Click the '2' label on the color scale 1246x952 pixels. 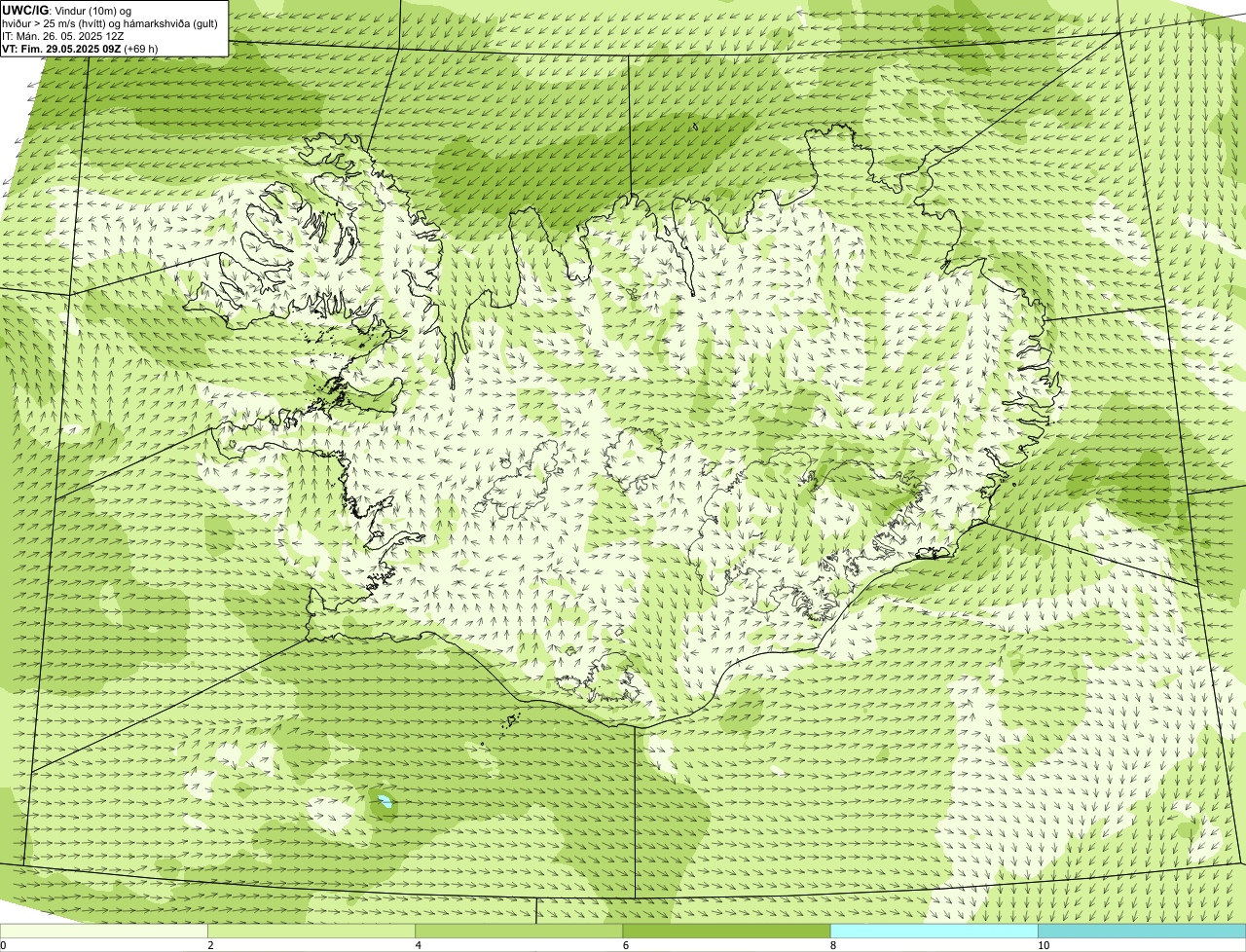coord(210,945)
